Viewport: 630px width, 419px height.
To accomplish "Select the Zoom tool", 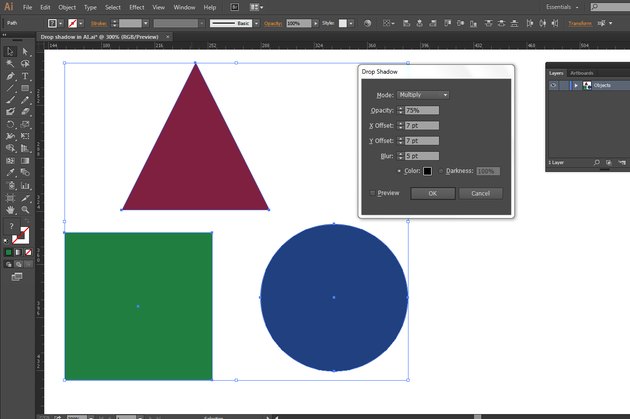I will point(25,210).
